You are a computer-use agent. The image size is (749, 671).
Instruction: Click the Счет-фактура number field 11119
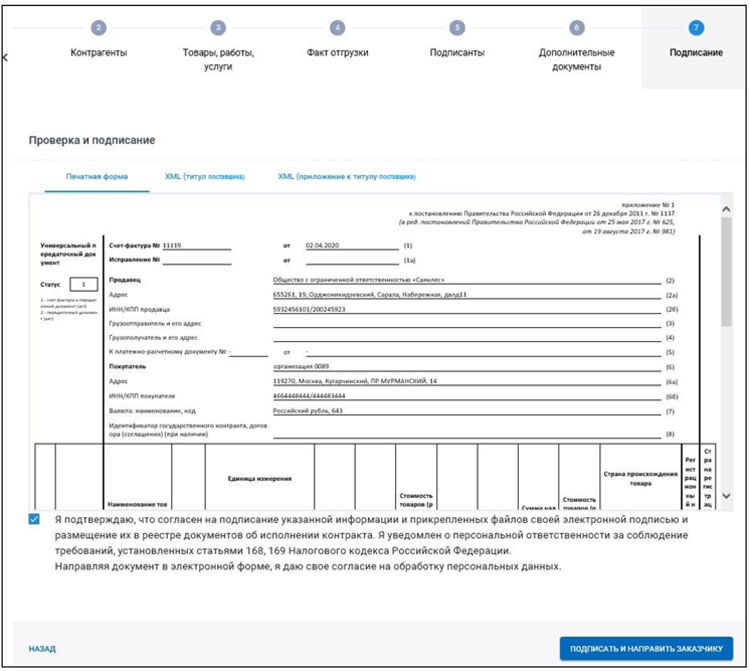pos(195,245)
